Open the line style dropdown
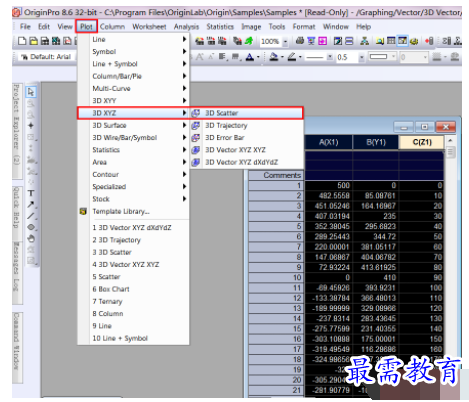The width and height of the screenshot is (469, 402). coord(330,57)
